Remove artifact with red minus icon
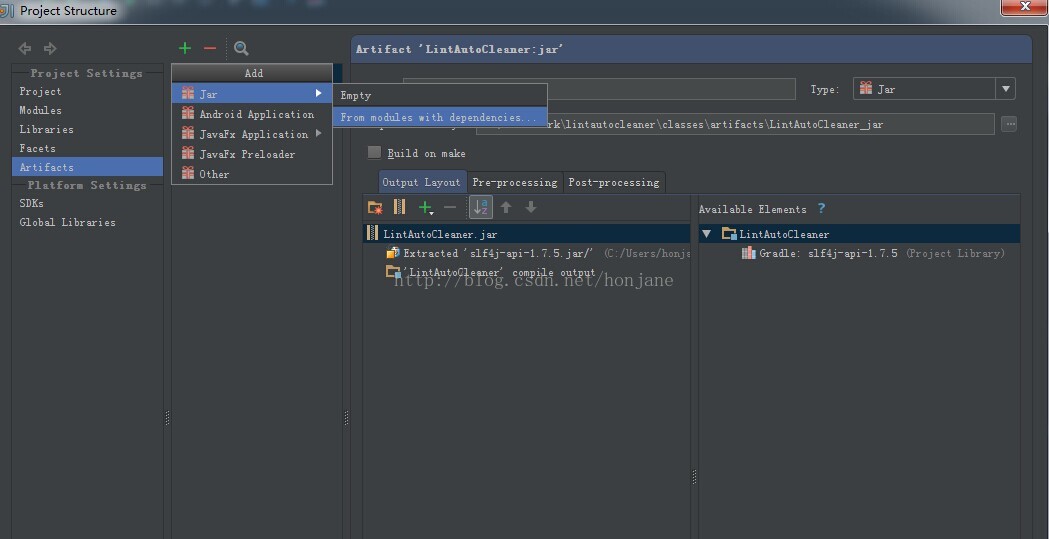The height and width of the screenshot is (539, 1049). point(210,48)
